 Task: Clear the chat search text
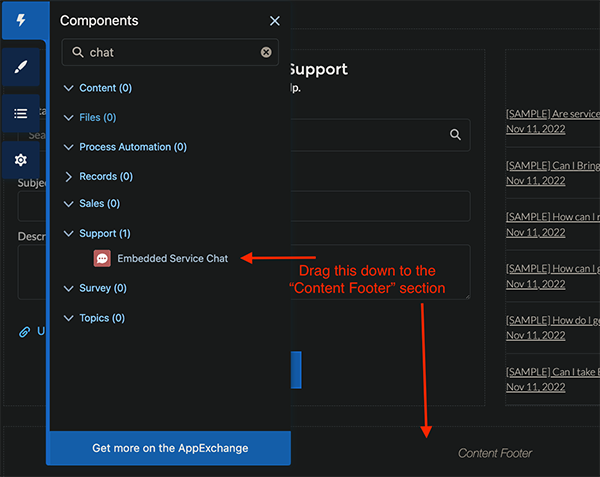point(266,52)
